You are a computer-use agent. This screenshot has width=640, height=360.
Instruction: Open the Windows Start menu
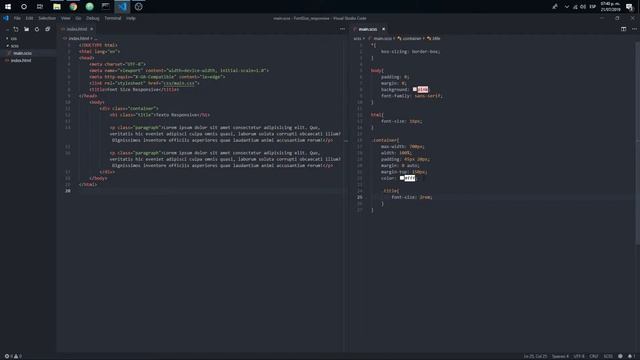(x=8, y=7)
